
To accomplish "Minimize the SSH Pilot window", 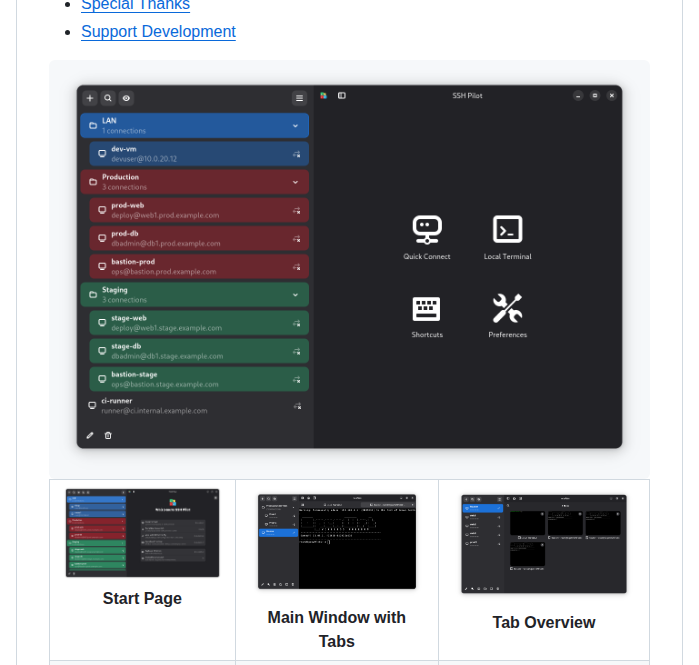I will [578, 96].
